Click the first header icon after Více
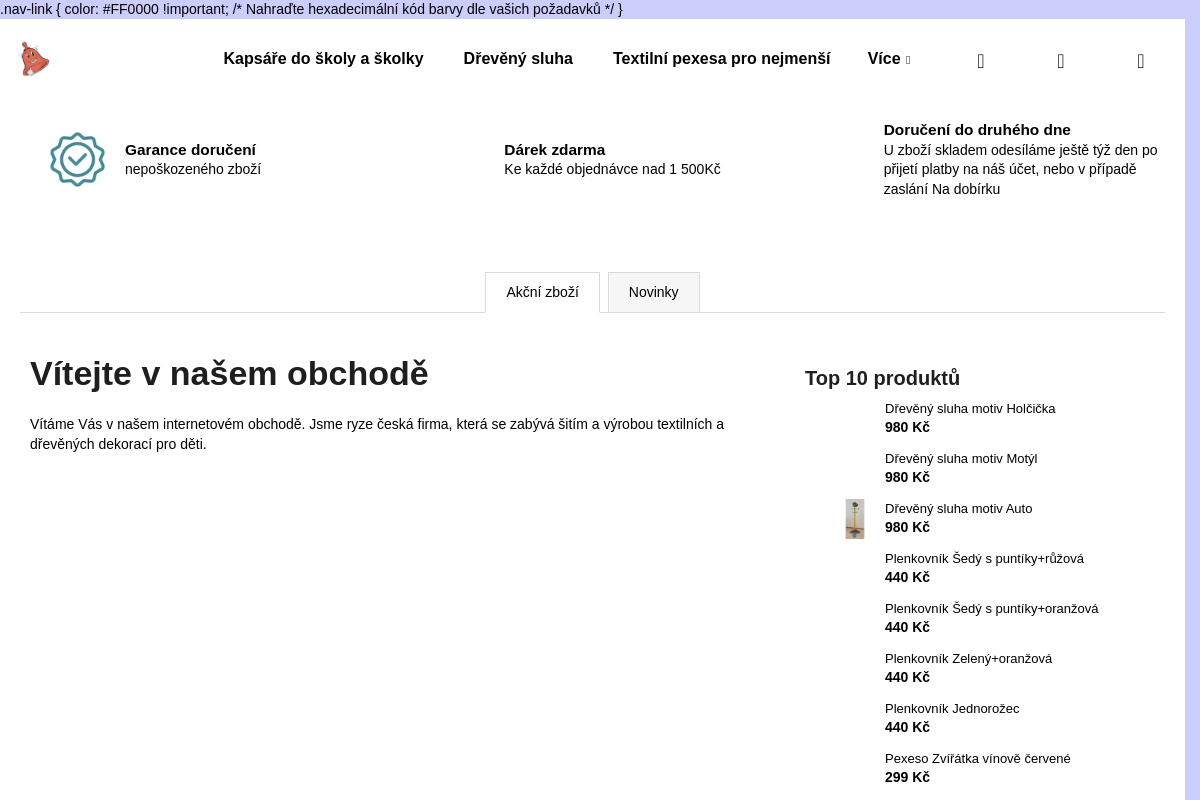 pyautogui.click(x=980, y=61)
